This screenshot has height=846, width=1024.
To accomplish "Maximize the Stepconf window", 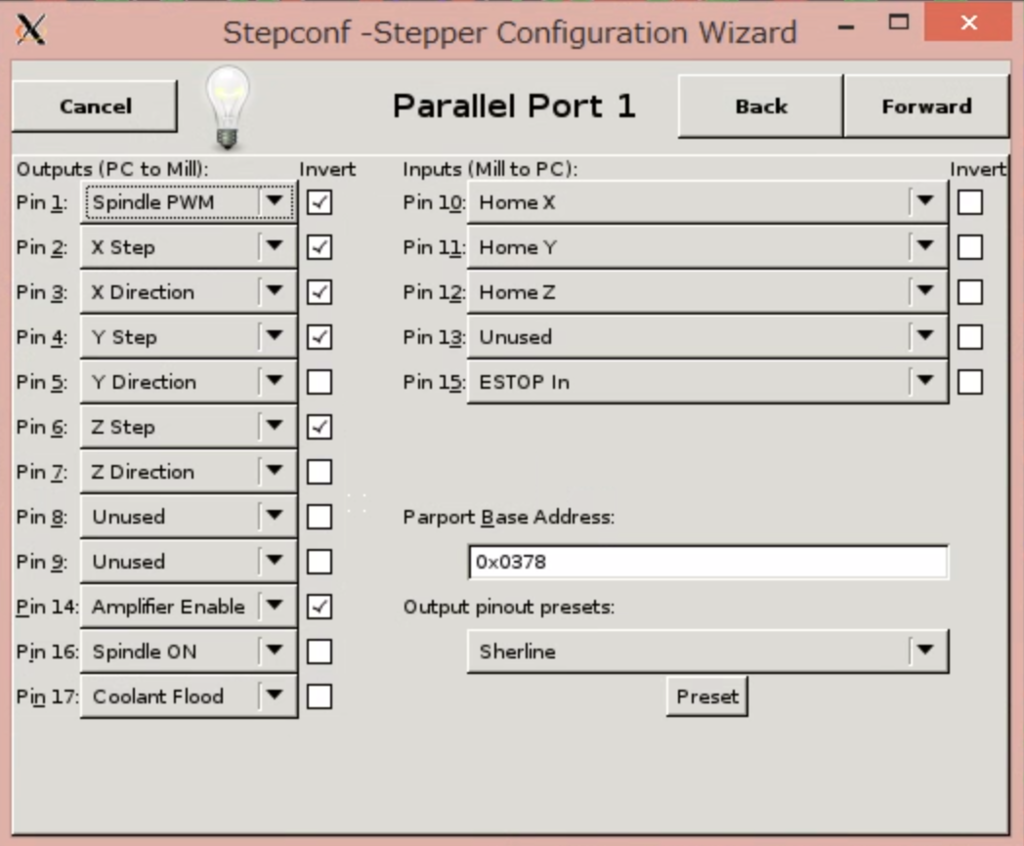I will point(899,23).
